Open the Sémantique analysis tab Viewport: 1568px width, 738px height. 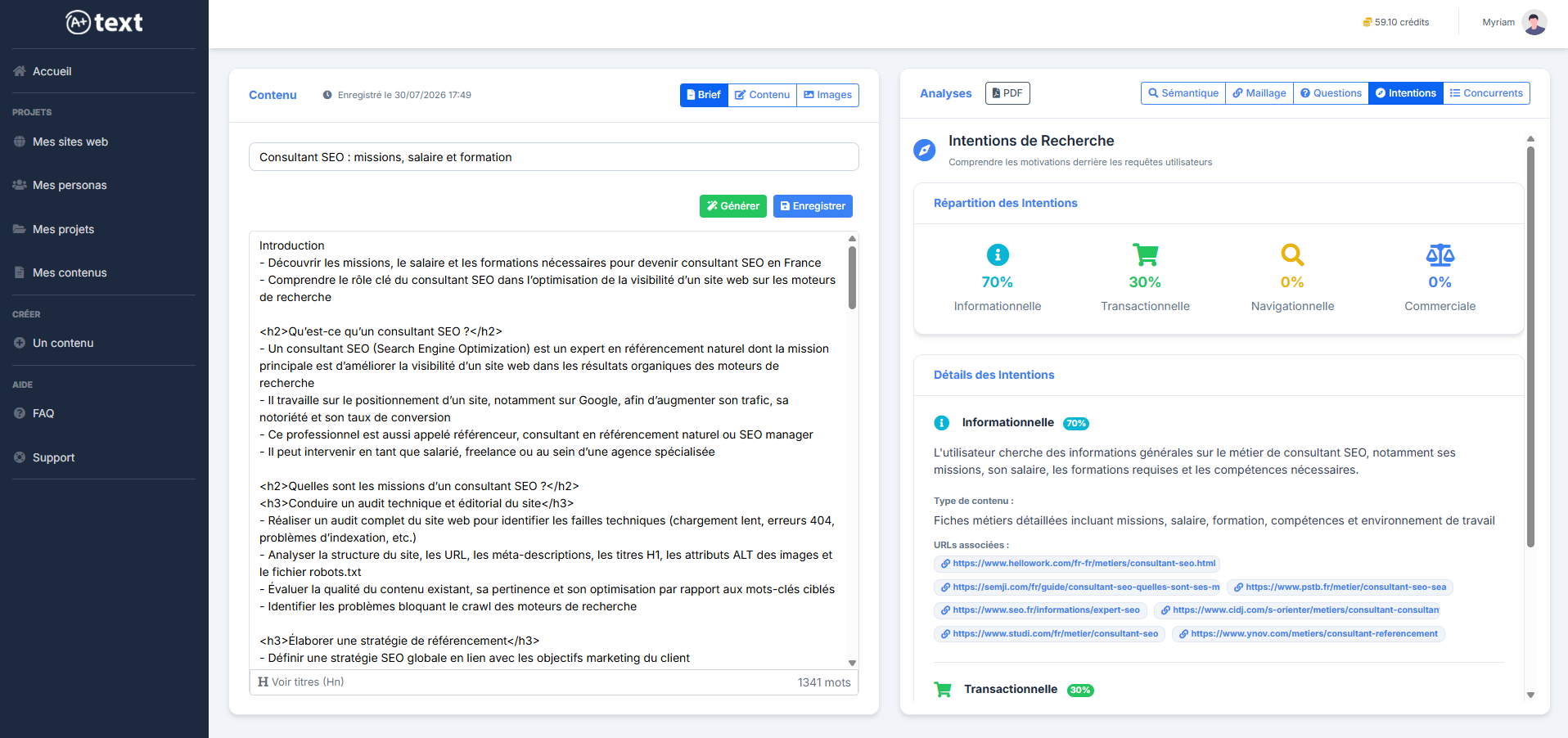click(1183, 93)
